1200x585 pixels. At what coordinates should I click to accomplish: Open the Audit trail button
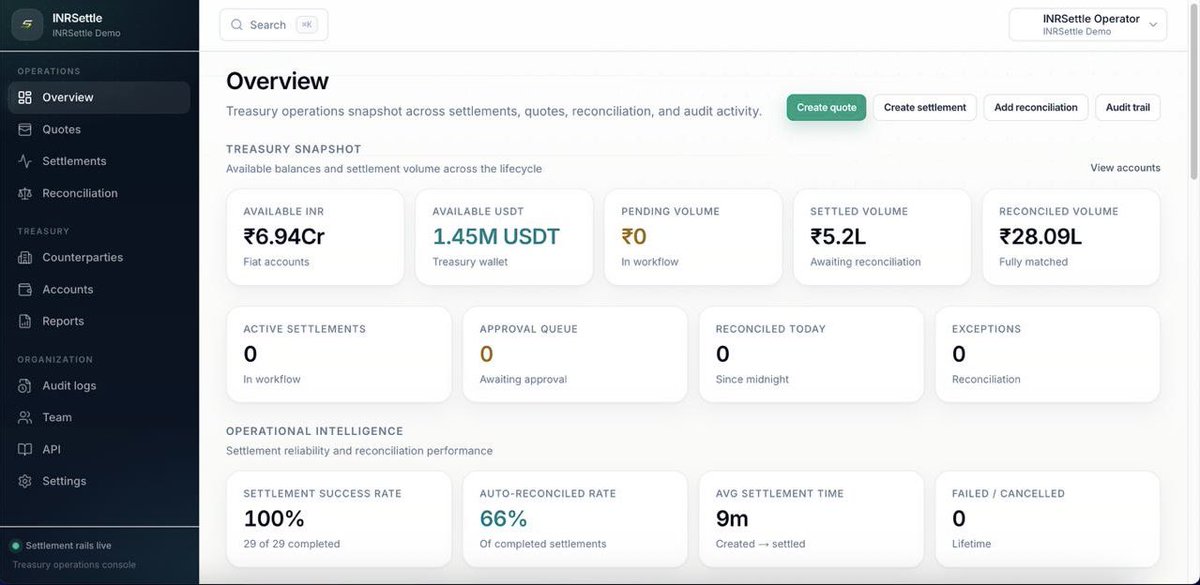[1128, 107]
